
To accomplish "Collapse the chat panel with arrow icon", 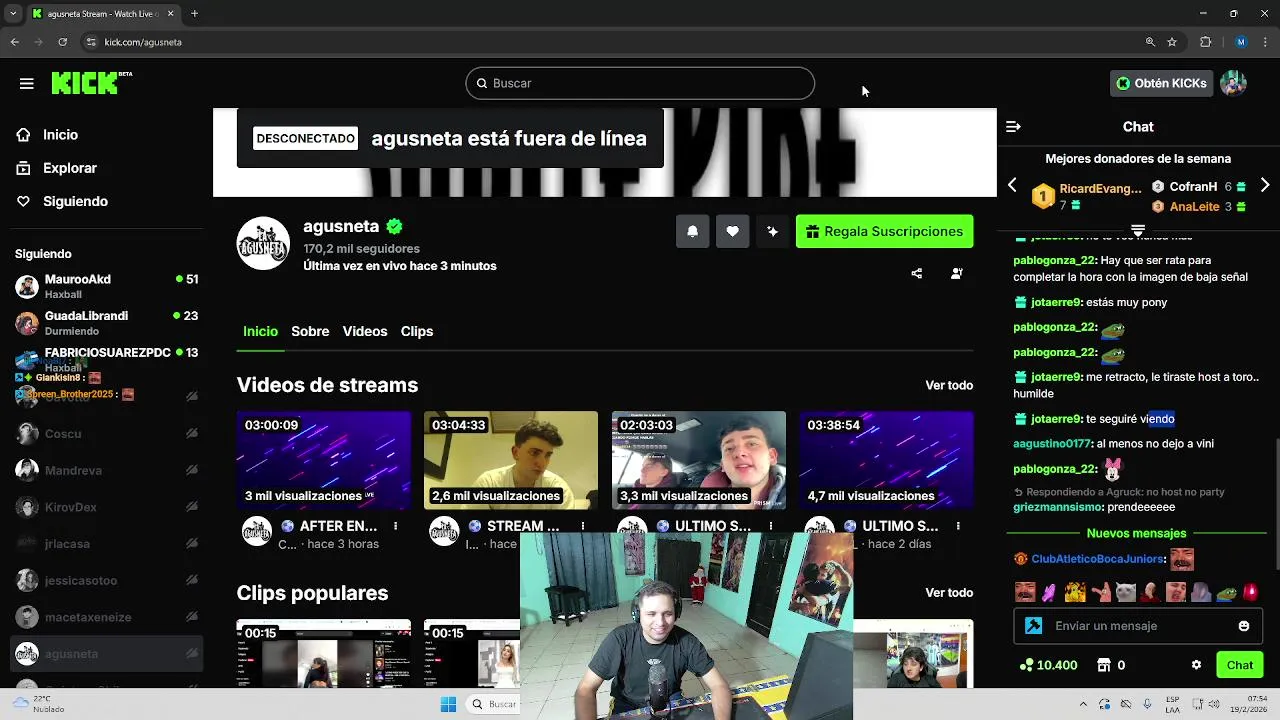I will [x=1013, y=127].
